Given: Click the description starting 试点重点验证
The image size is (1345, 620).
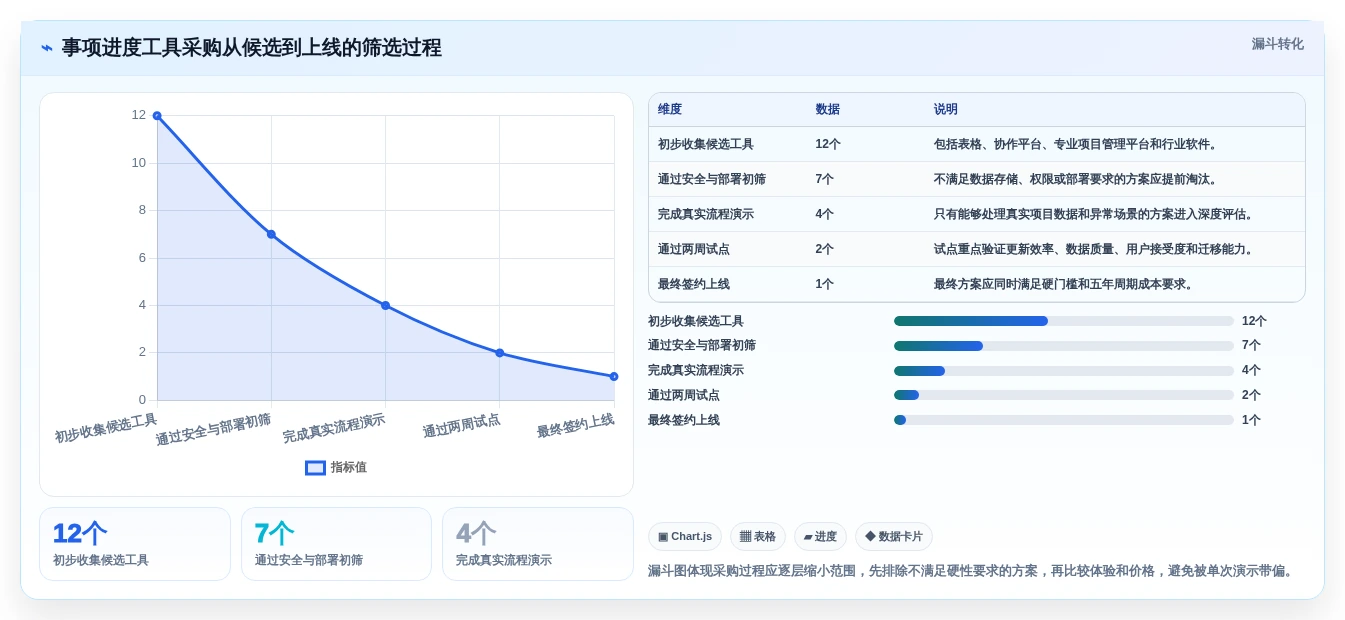Looking at the screenshot, I should tap(1094, 249).
